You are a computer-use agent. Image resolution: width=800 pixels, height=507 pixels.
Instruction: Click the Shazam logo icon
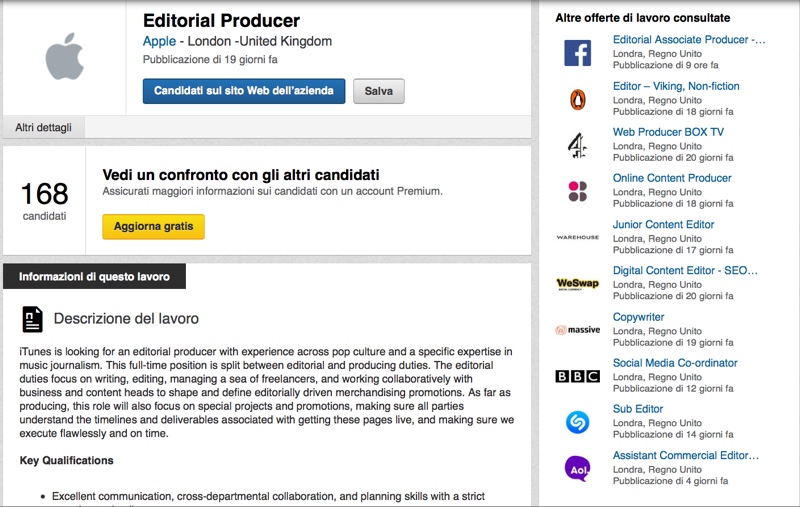coord(577,422)
